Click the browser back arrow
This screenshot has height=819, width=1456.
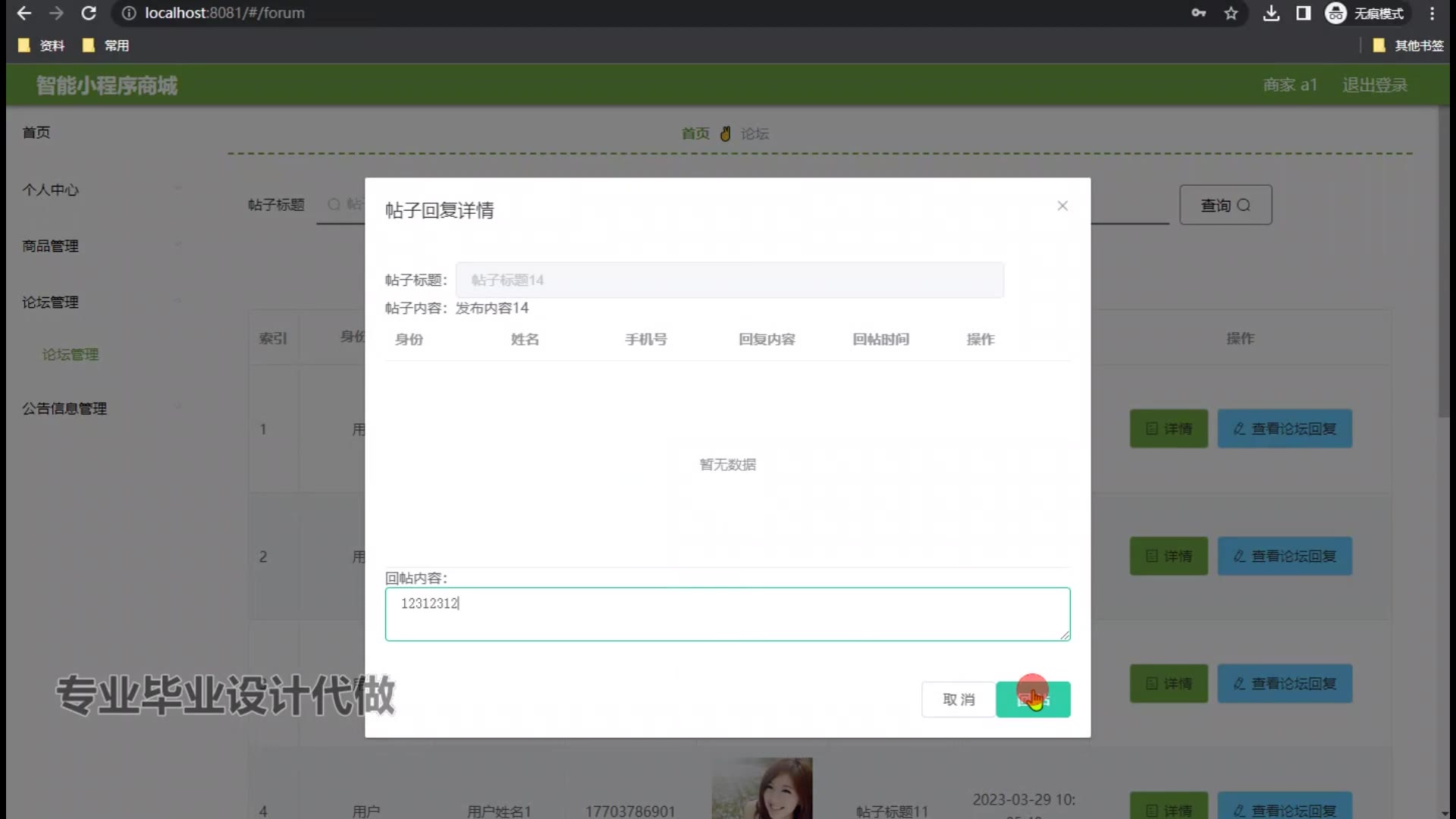[x=24, y=13]
